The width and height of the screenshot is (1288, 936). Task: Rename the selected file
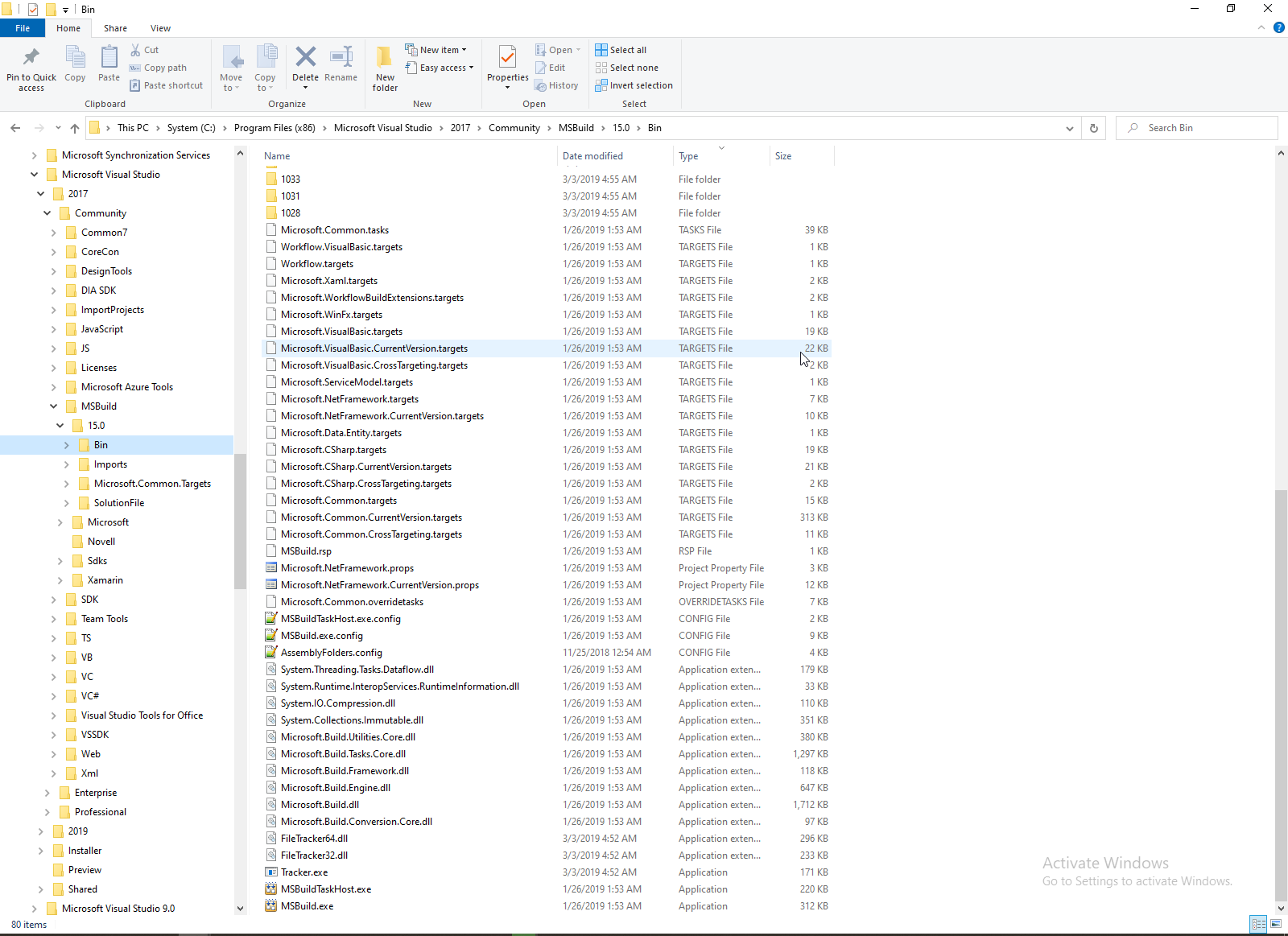pos(341,64)
